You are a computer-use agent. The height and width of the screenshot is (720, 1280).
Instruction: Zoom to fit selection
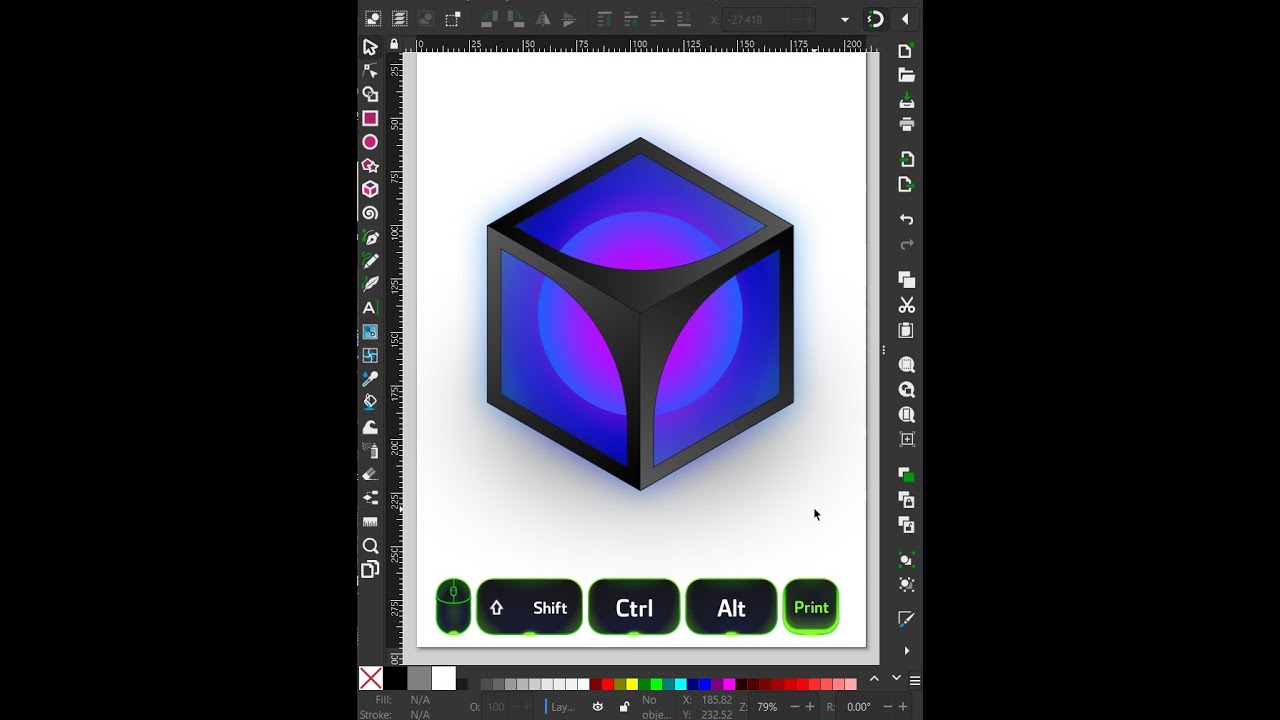[906, 364]
